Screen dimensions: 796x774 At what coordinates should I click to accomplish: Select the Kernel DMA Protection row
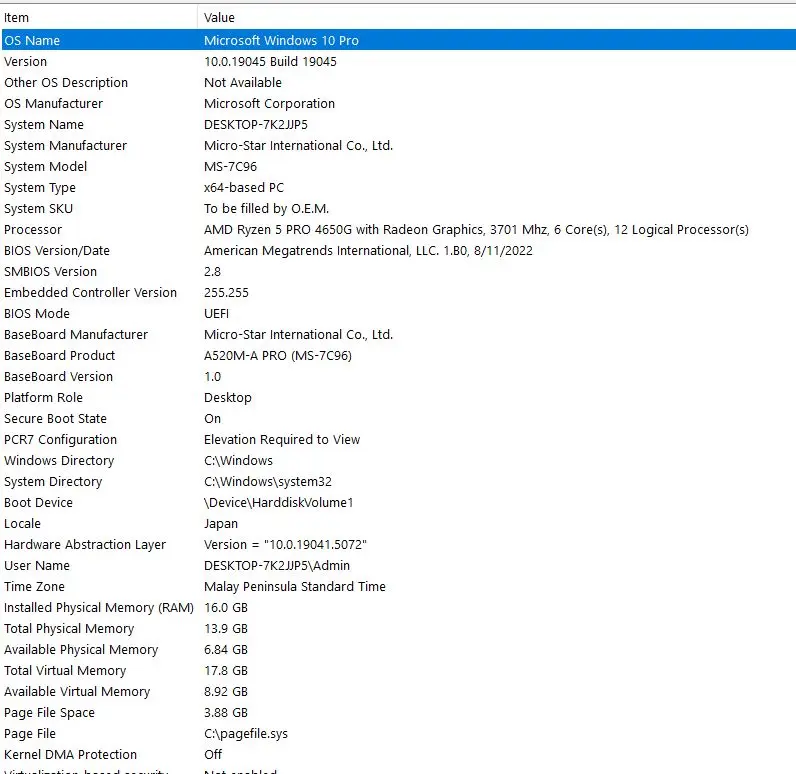tap(398, 754)
